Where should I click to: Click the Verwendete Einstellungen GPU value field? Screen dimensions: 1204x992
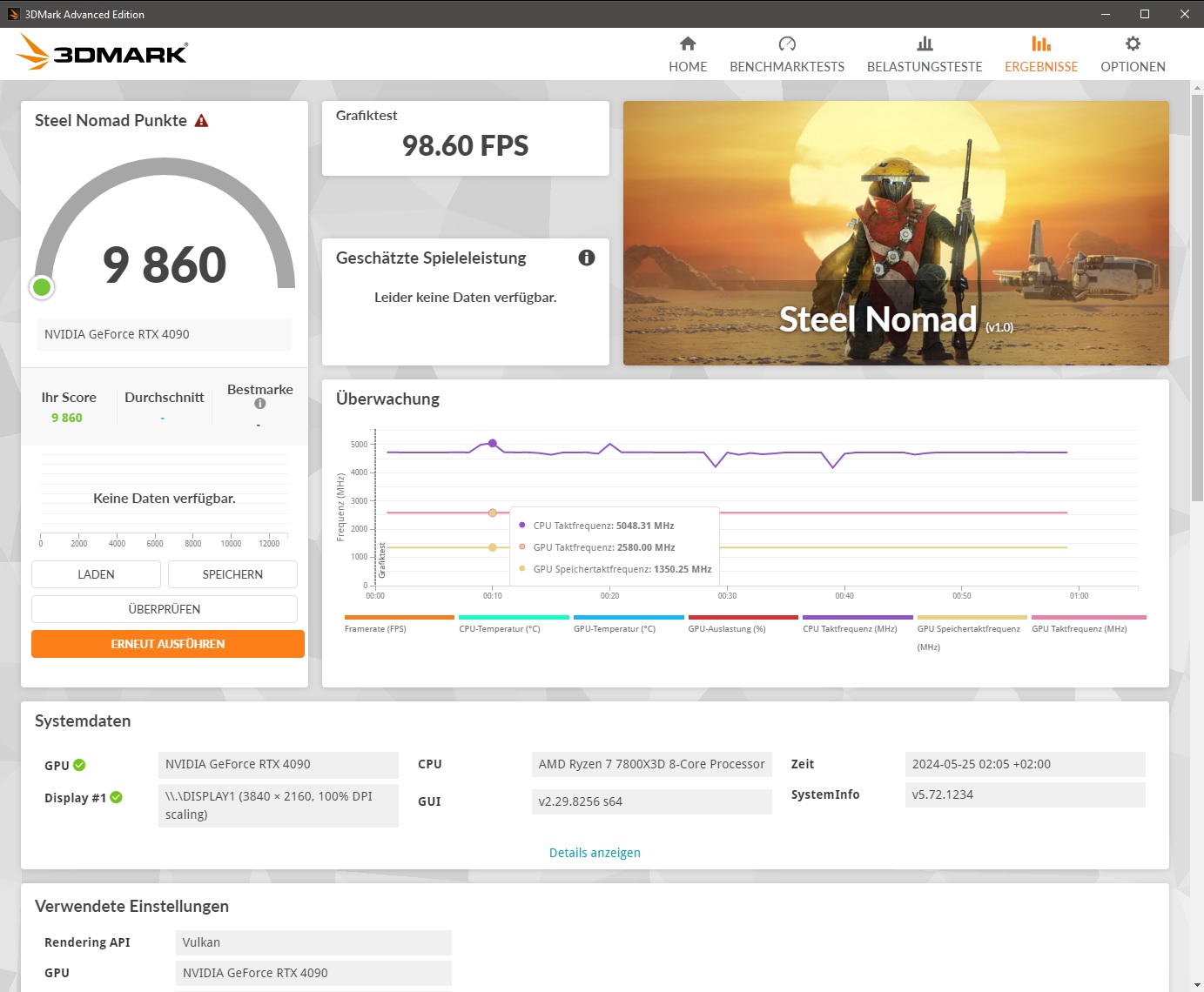pos(313,973)
